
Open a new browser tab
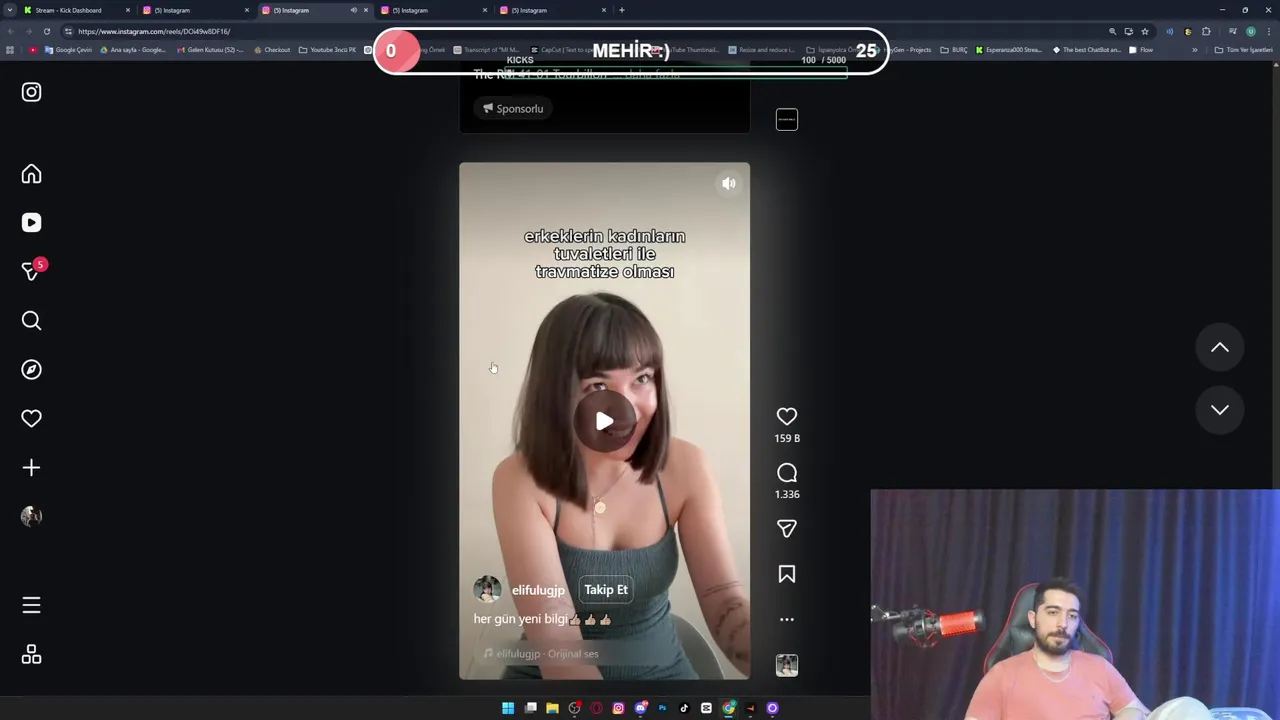point(622,10)
